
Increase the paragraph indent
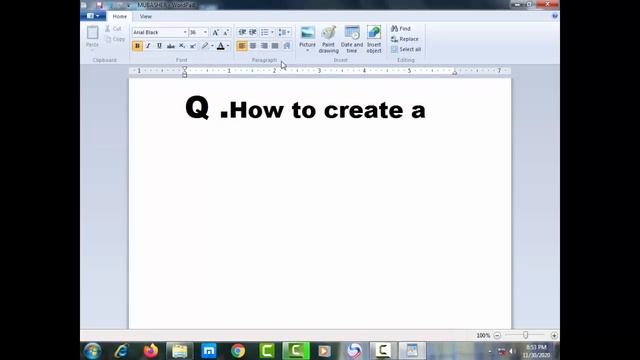coord(253,32)
